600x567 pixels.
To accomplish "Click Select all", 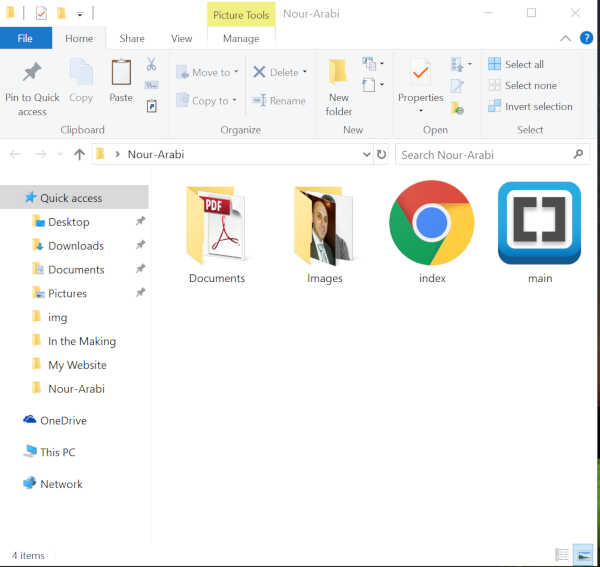I will tap(516, 64).
